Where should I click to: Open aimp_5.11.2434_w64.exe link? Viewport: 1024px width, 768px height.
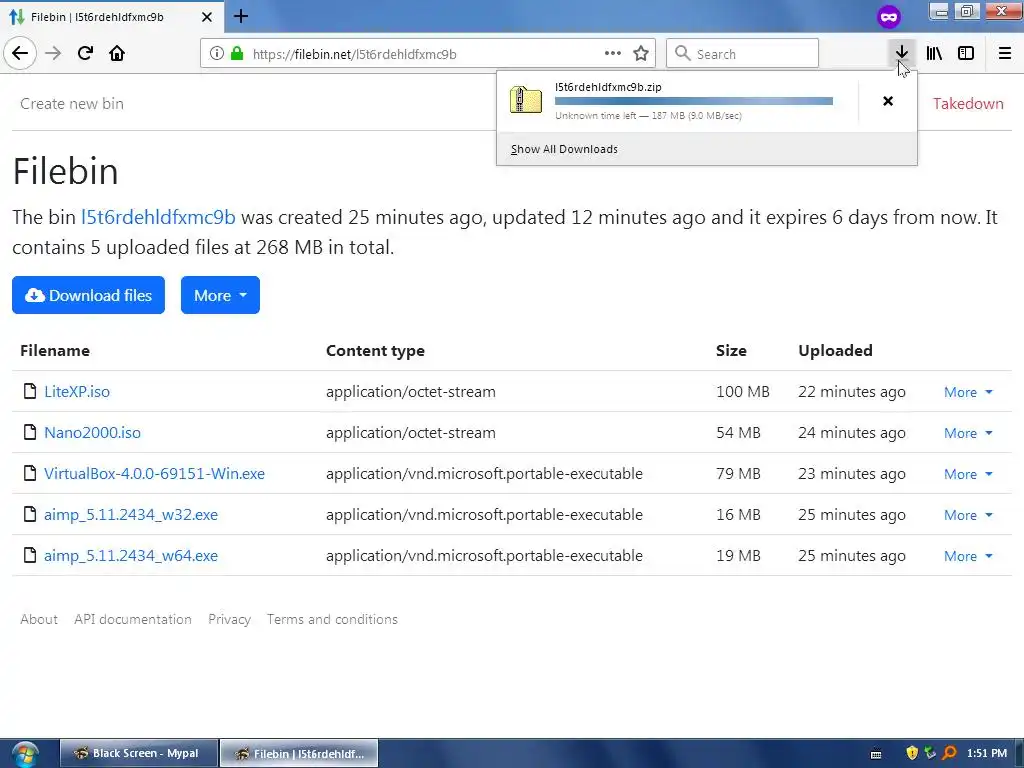pyautogui.click(x=131, y=556)
